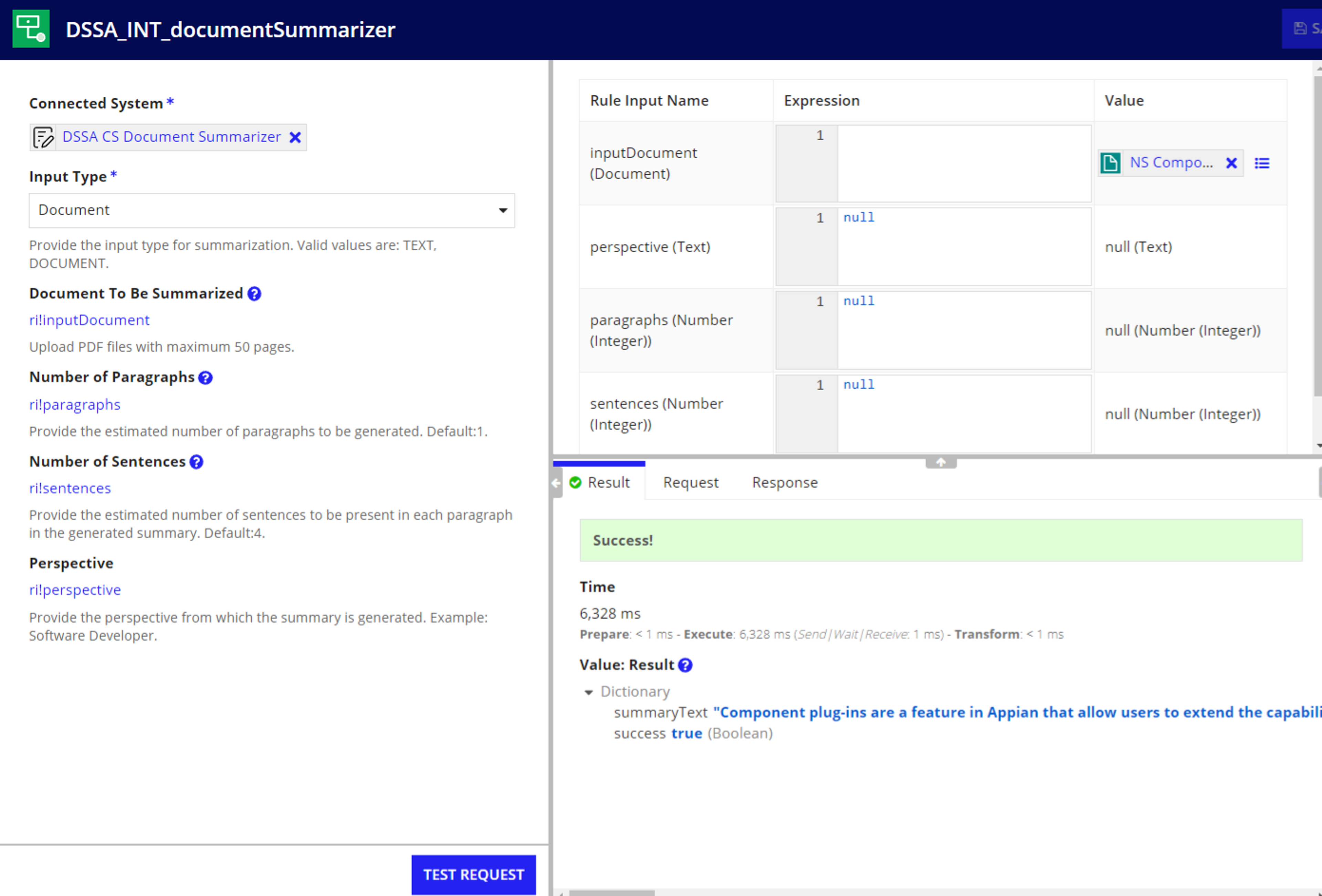Click the Value column header
Viewport: 1322px width, 896px height.
point(1124,101)
